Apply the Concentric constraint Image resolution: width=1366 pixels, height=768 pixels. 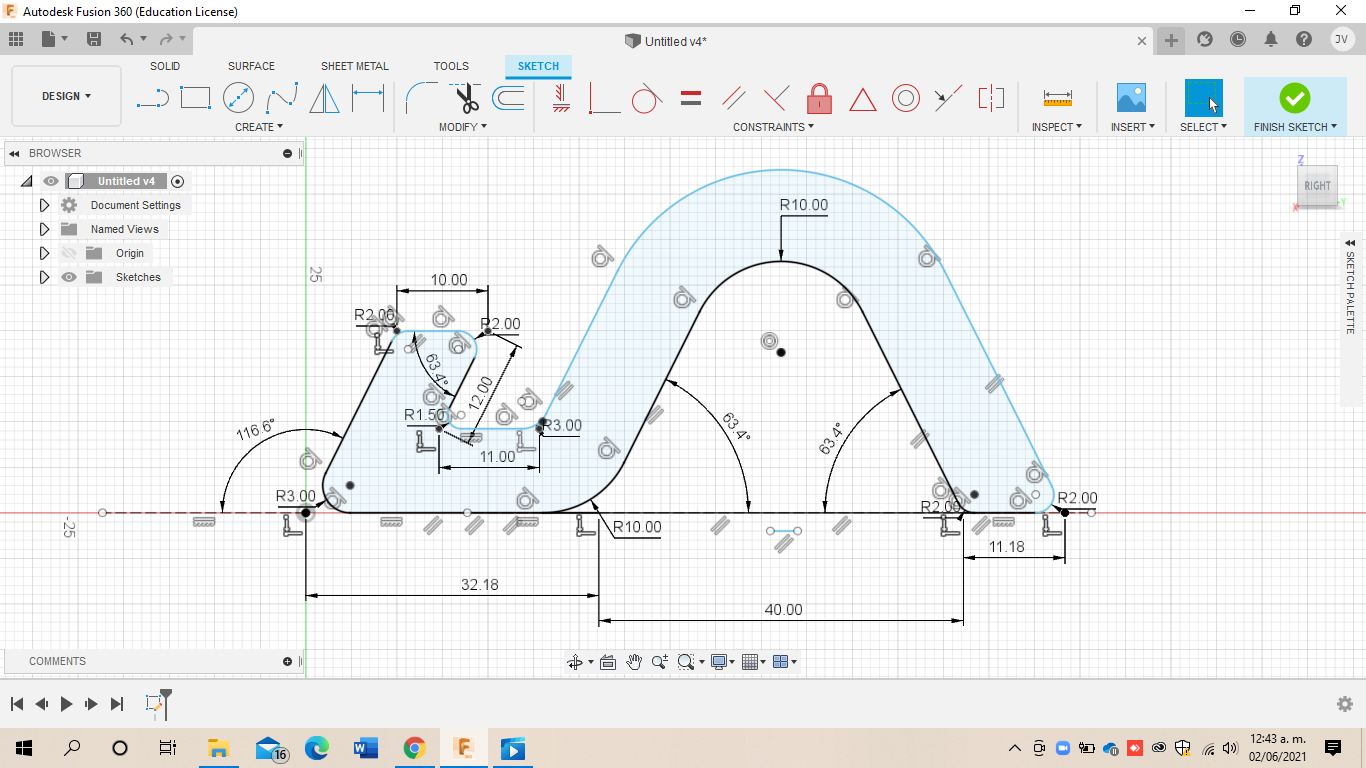click(906, 98)
